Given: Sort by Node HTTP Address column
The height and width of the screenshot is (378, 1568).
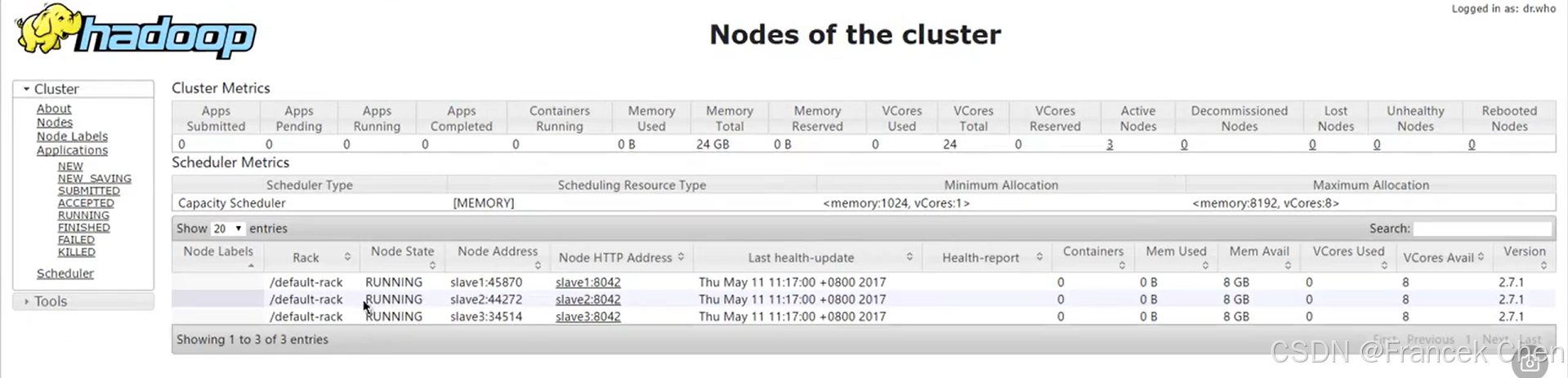Looking at the screenshot, I should click(681, 257).
